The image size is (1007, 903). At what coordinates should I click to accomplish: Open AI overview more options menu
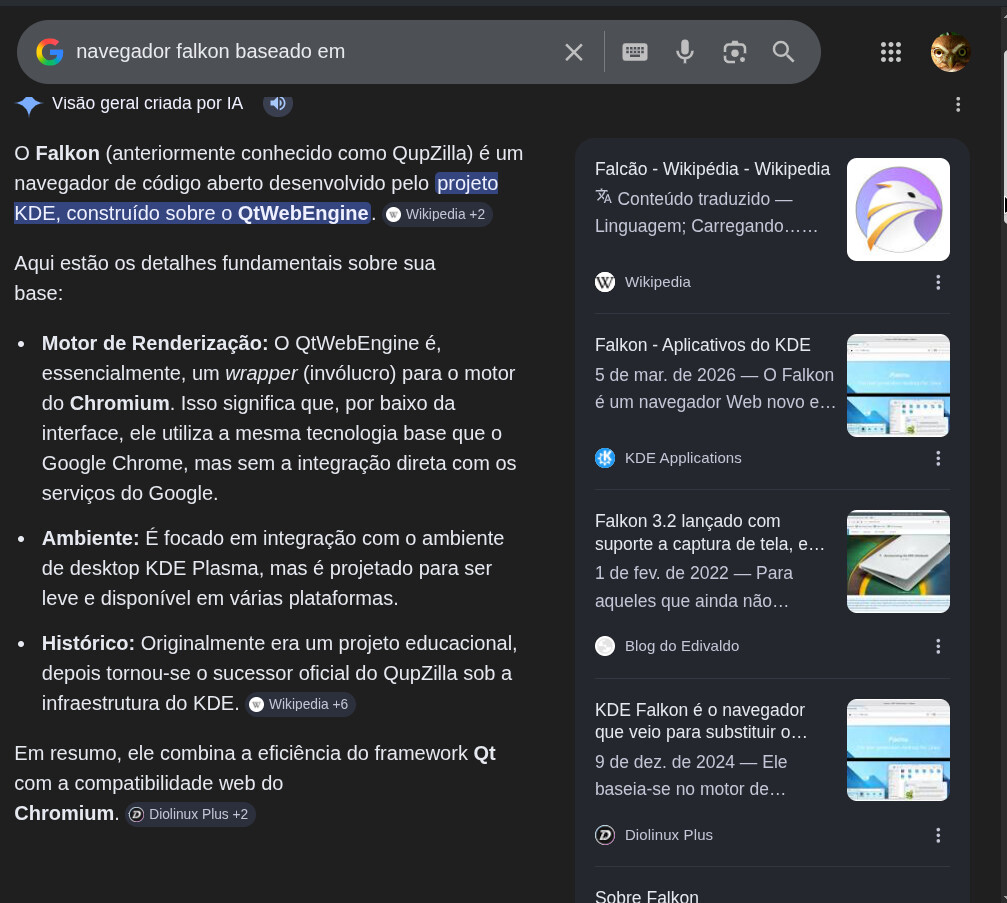click(x=957, y=104)
